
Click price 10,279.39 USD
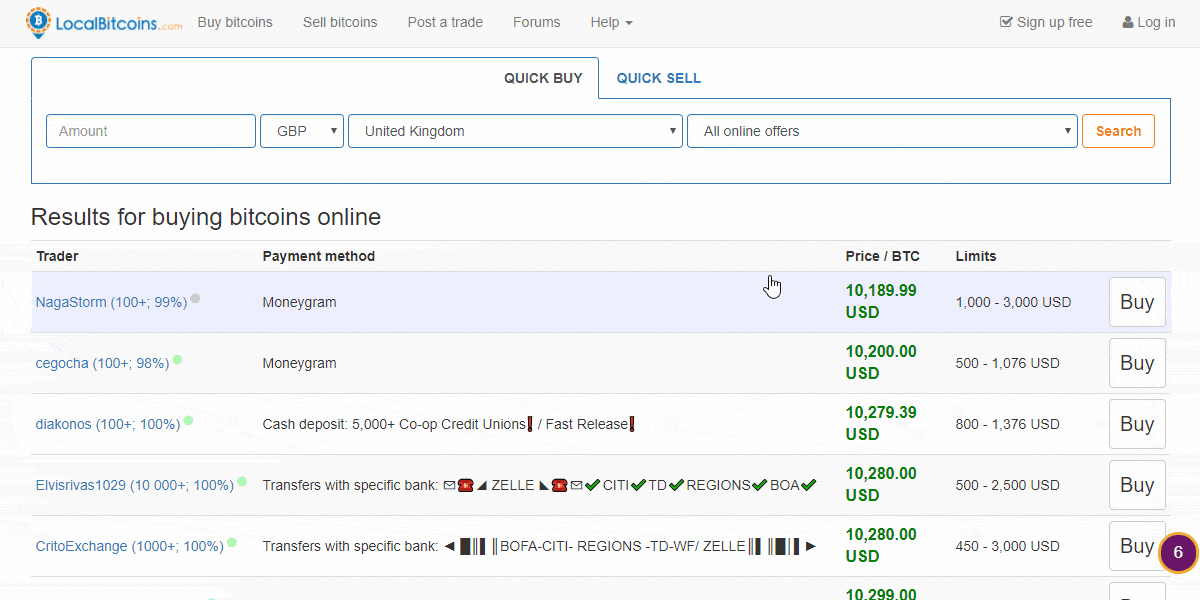click(x=881, y=423)
